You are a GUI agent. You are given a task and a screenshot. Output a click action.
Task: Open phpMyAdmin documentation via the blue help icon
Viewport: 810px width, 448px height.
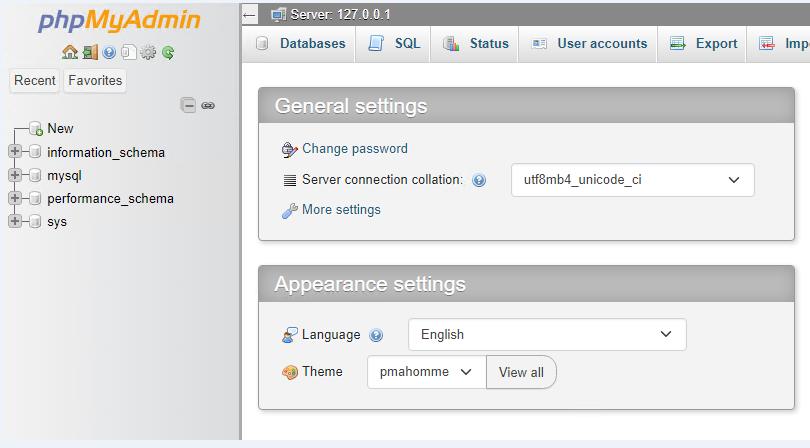tap(109, 52)
